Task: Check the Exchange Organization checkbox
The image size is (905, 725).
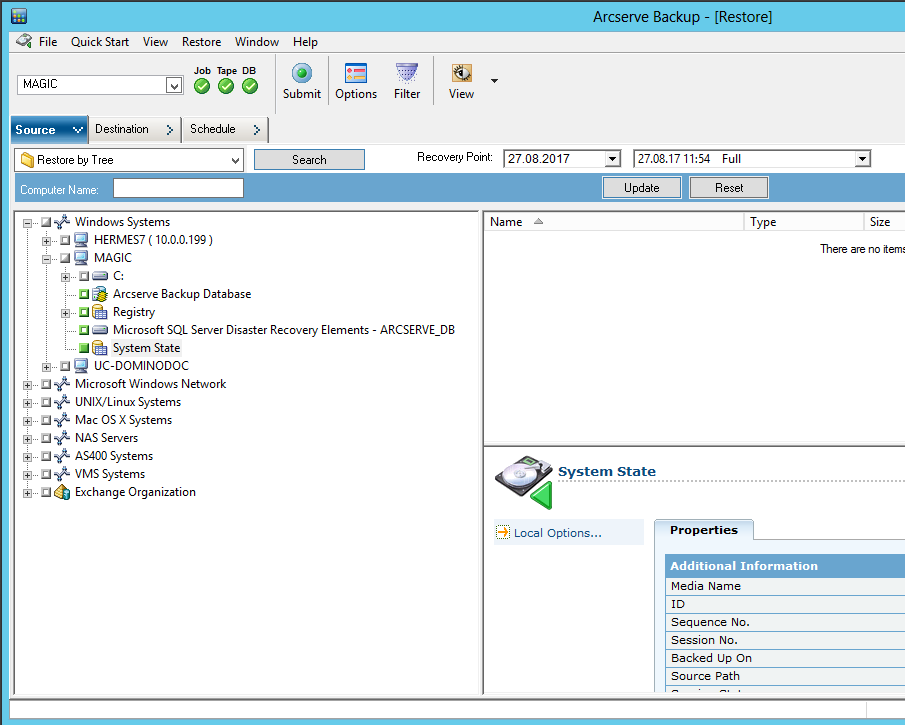Action: [x=46, y=492]
